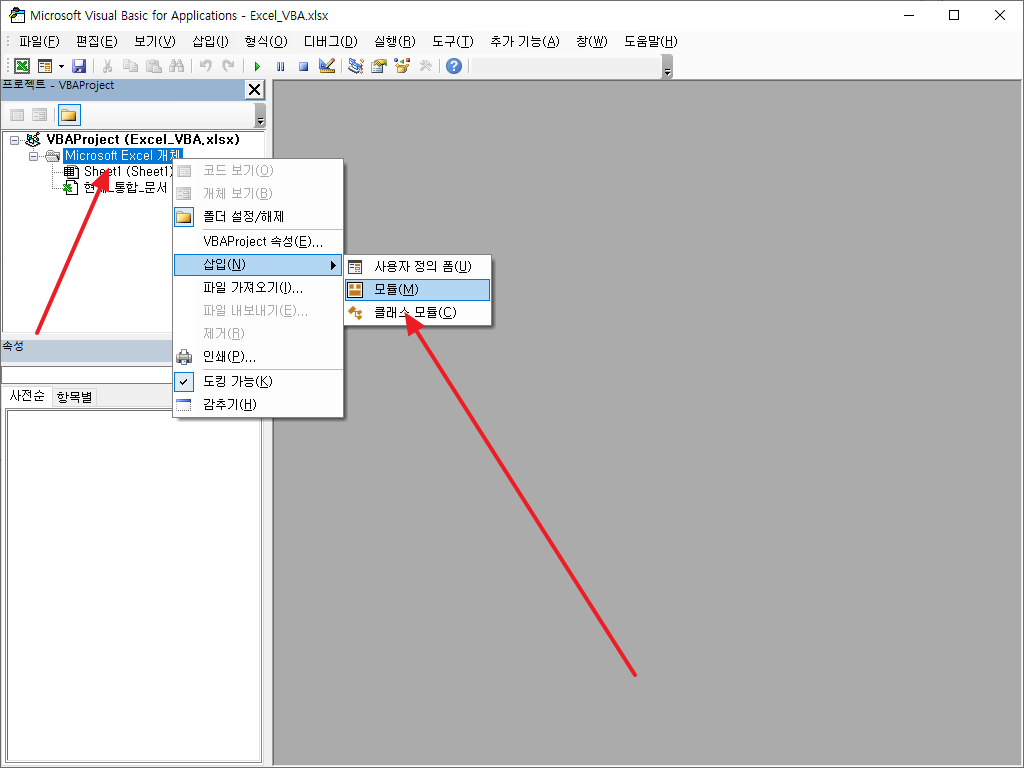Switch to the 사전순 properties tab
Image resolution: width=1024 pixels, height=768 pixels.
27,396
